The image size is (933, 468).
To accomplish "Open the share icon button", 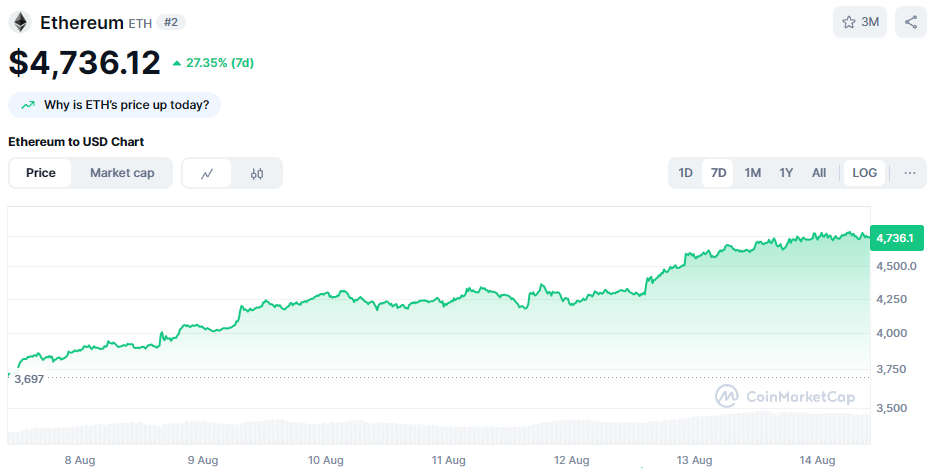I will click(x=910, y=22).
